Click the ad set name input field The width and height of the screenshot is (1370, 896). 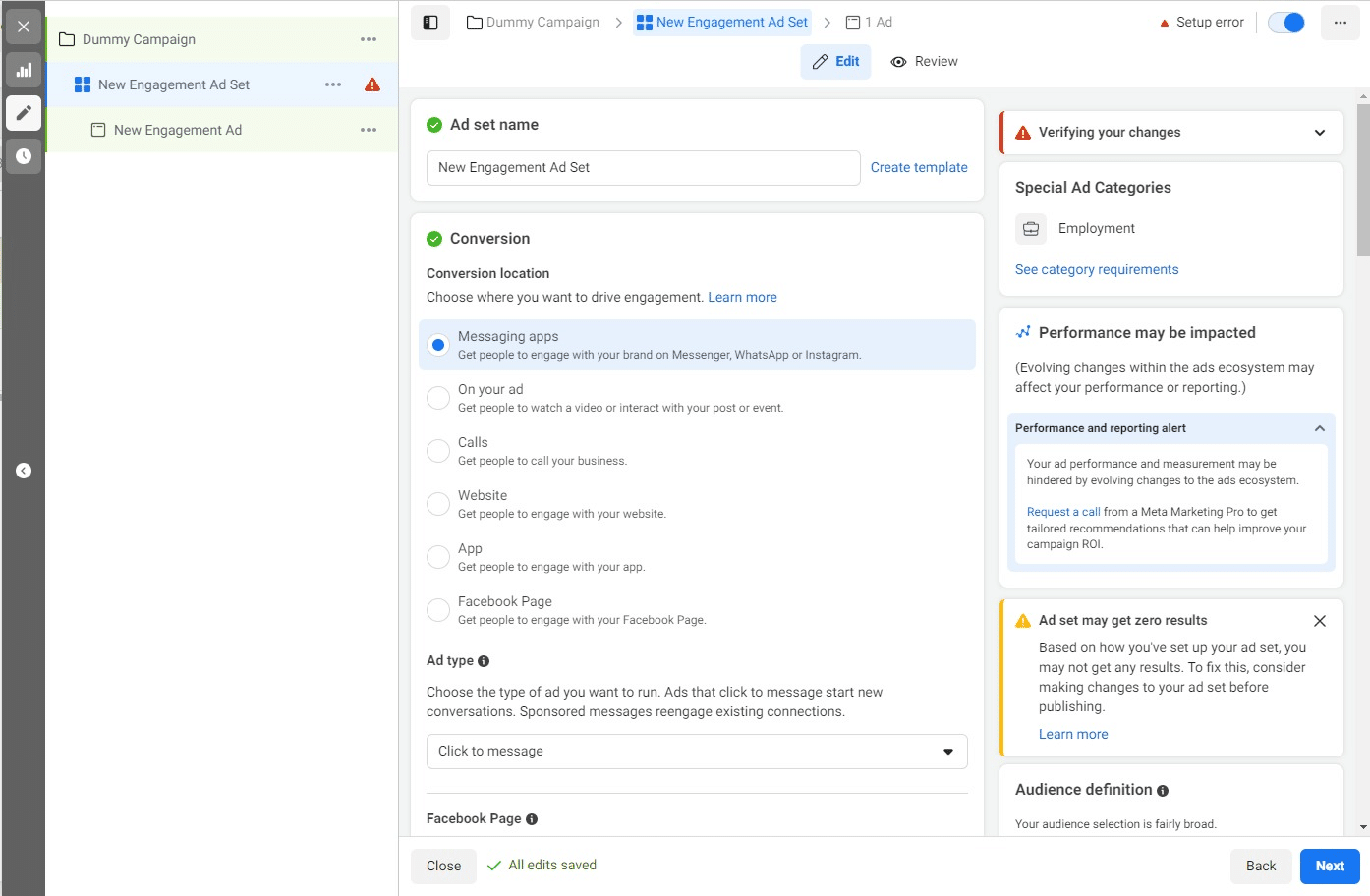pyautogui.click(x=643, y=168)
